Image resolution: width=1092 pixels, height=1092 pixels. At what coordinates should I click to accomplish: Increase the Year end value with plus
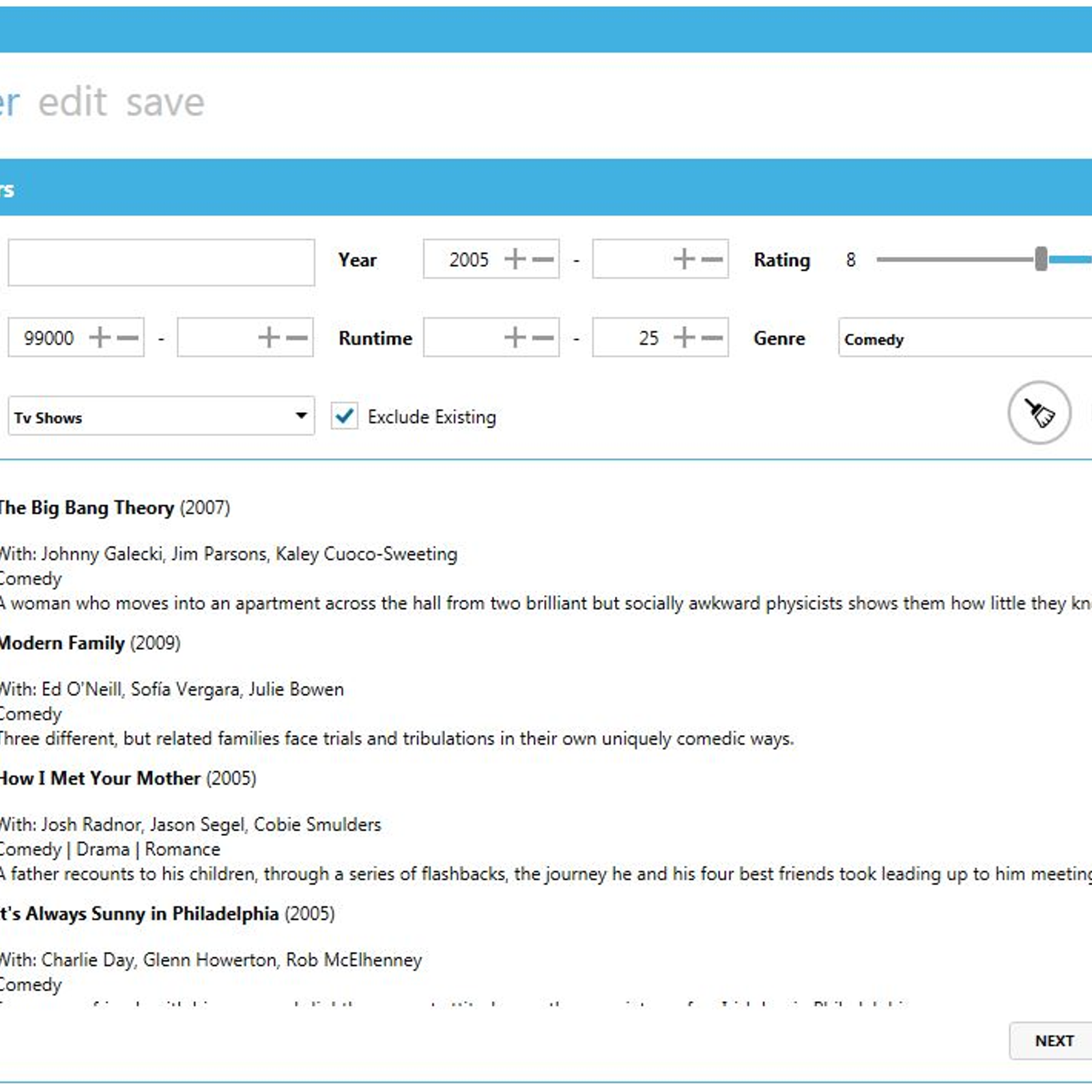coord(684,259)
